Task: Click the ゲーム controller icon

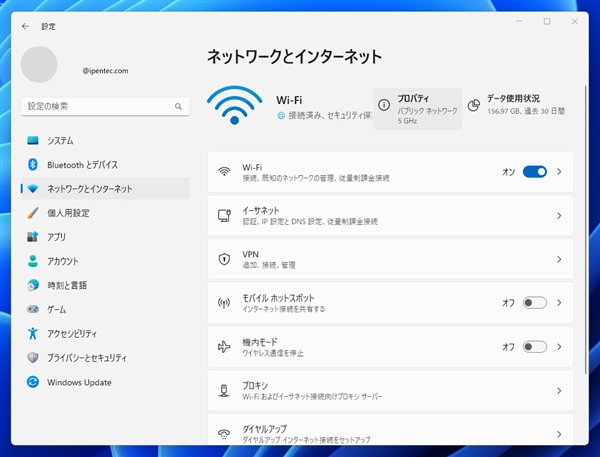Action: point(33,309)
